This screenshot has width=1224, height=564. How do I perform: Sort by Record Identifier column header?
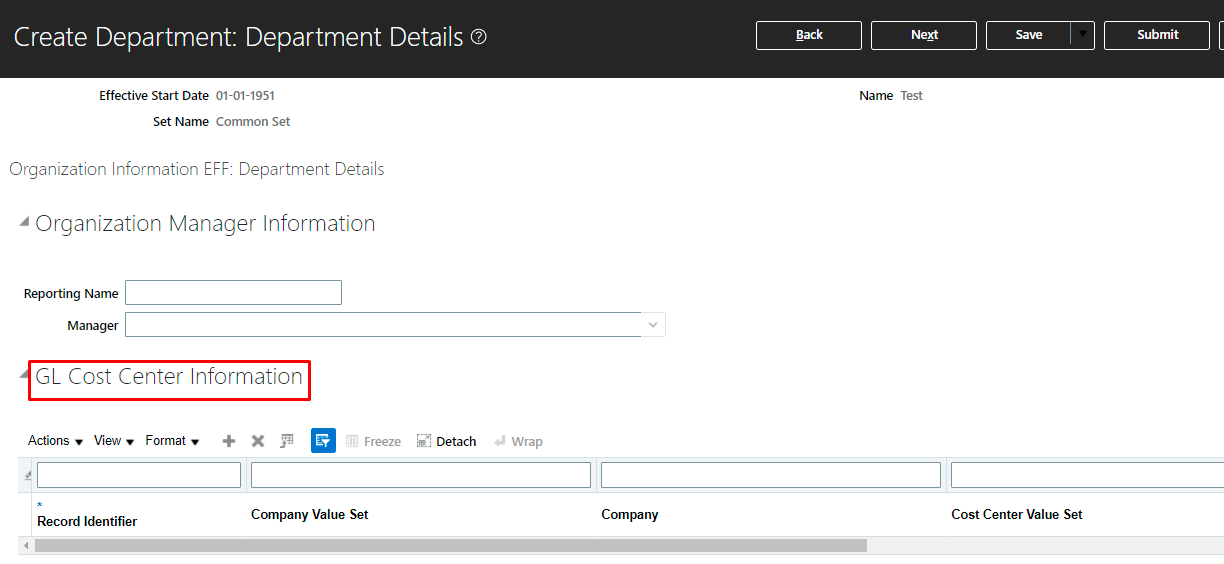87,521
